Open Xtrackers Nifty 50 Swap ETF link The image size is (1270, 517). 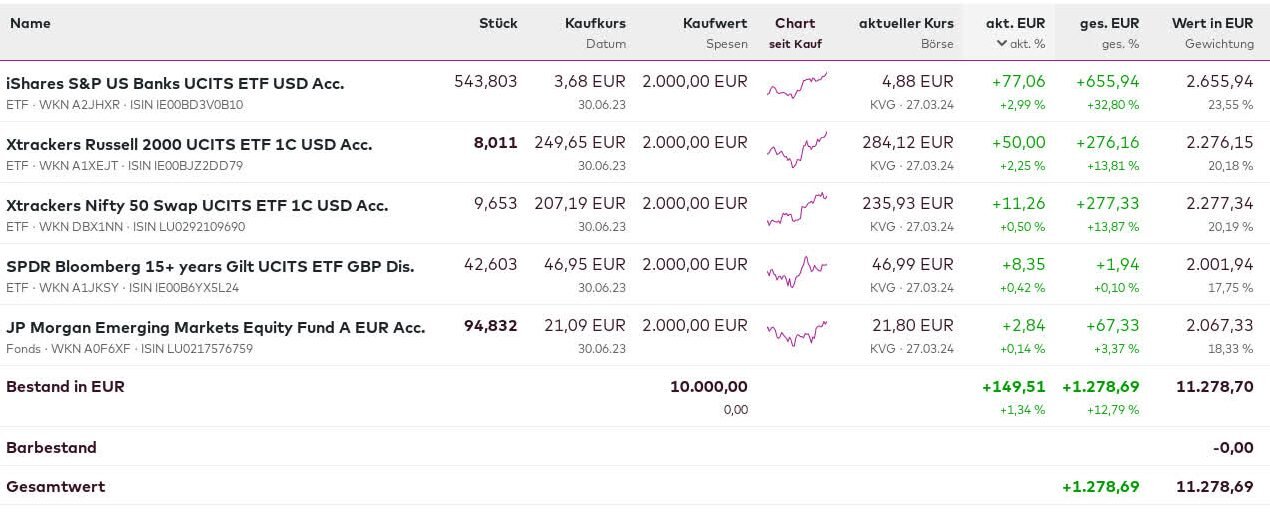point(197,206)
